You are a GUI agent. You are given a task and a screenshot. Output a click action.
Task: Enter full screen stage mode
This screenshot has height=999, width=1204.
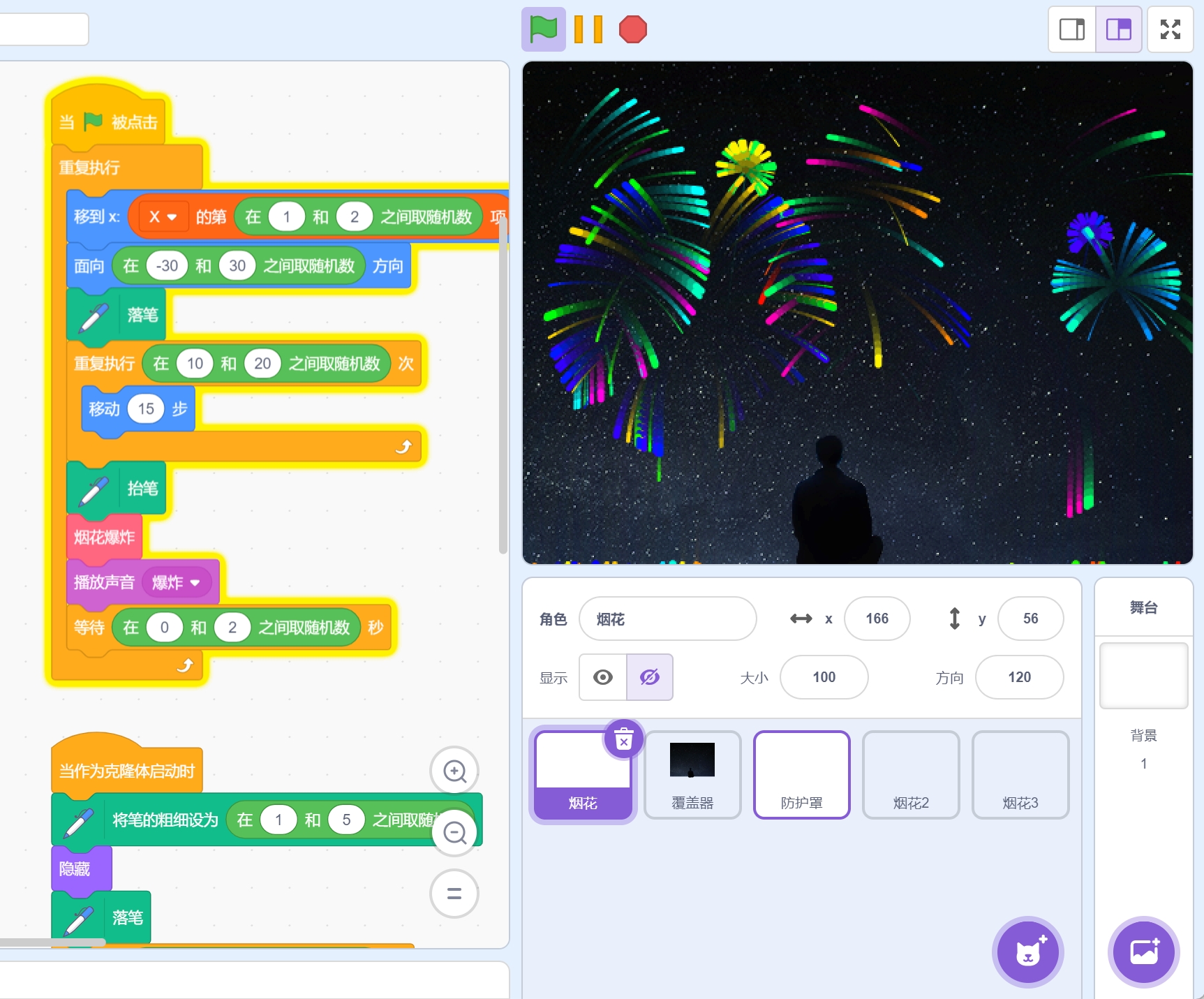tap(1170, 29)
